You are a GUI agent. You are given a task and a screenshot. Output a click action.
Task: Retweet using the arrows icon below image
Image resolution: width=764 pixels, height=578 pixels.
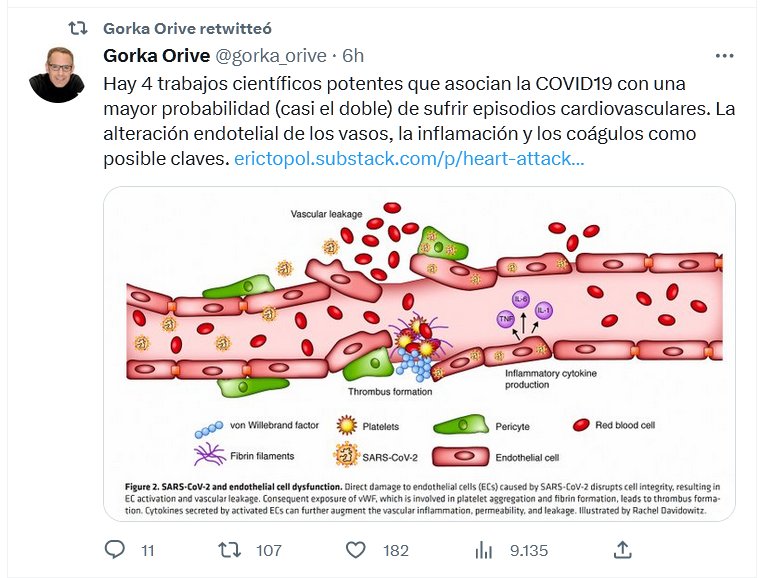point(229,549)
